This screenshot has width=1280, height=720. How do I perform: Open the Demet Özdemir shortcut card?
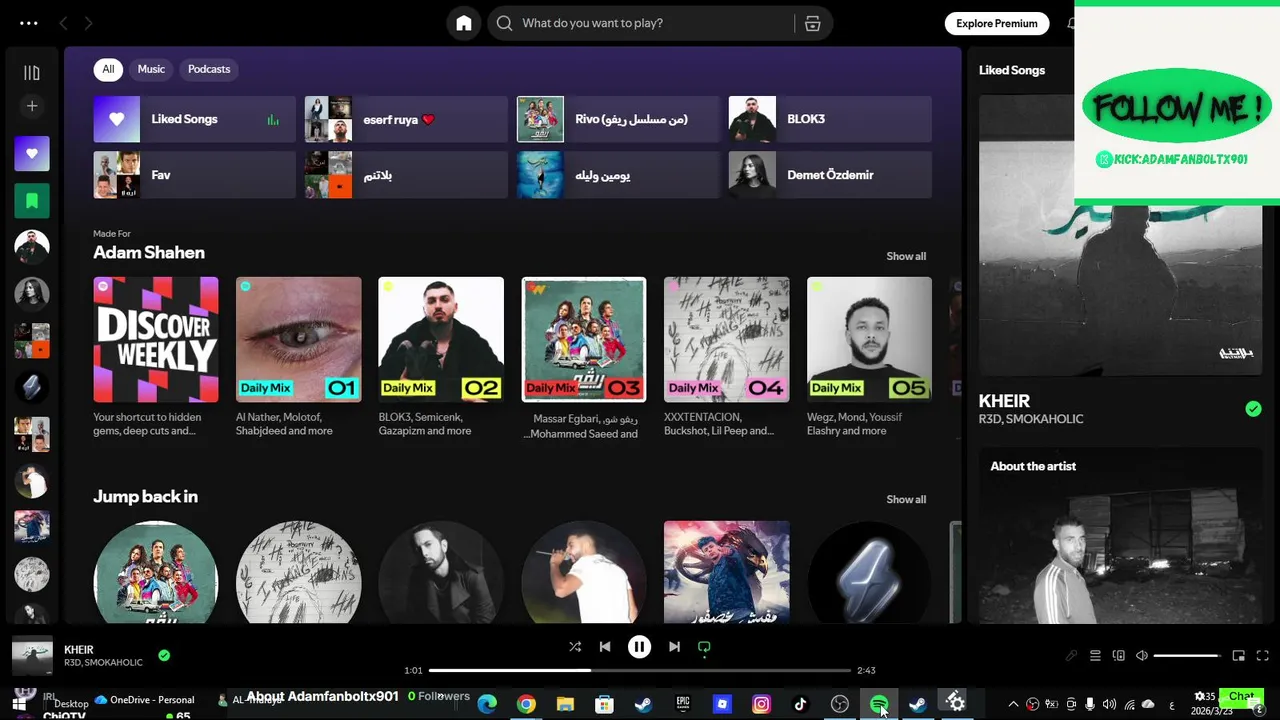pos(830,175)
